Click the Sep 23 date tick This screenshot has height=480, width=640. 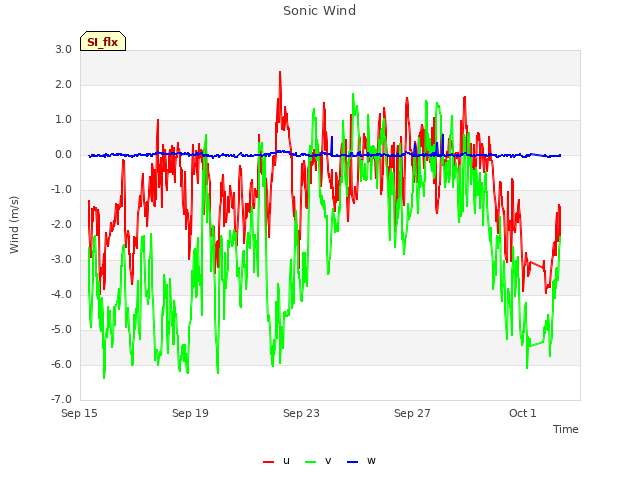point(301,413)
